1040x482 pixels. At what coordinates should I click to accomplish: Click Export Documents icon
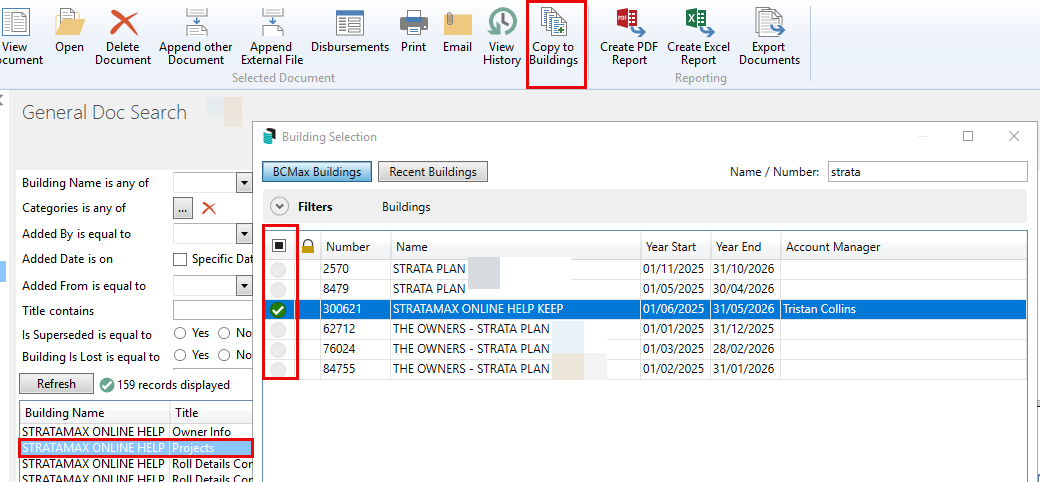[x=769, y=22]
